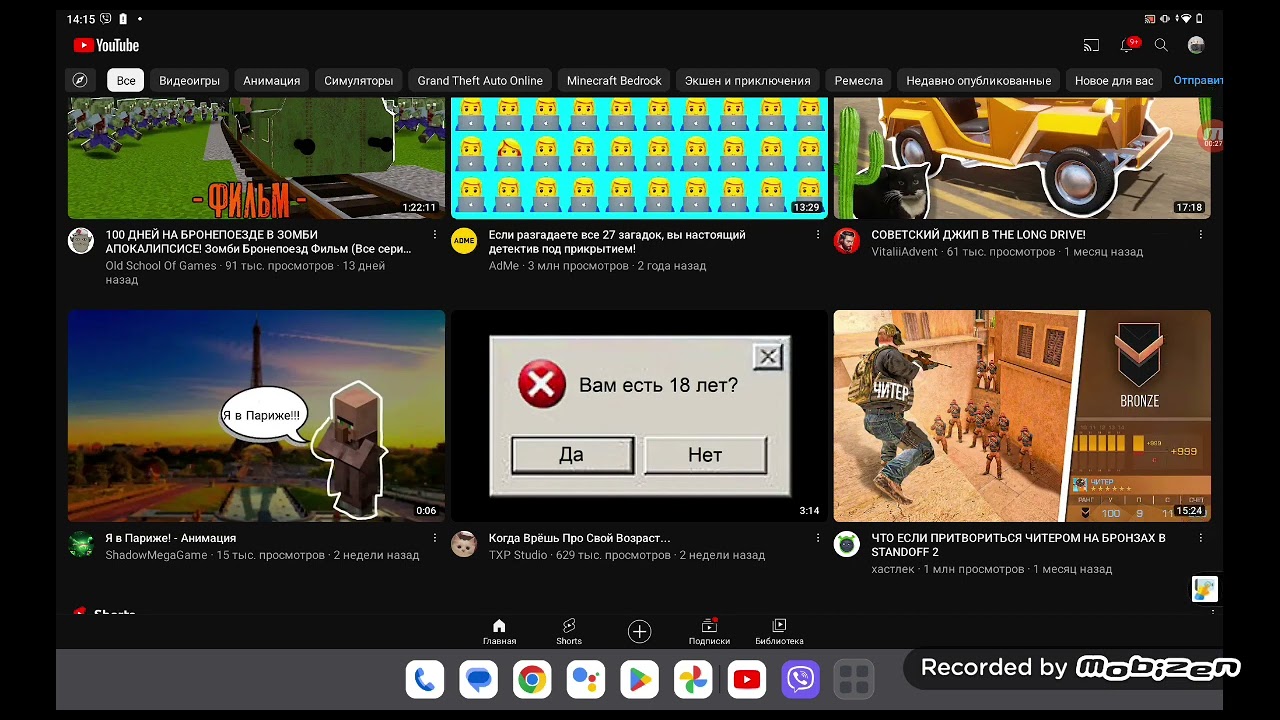Open video Когда Врёшь Про Свой Возраст
Viewport: 1280px width, 720px height.
(579, 538)
